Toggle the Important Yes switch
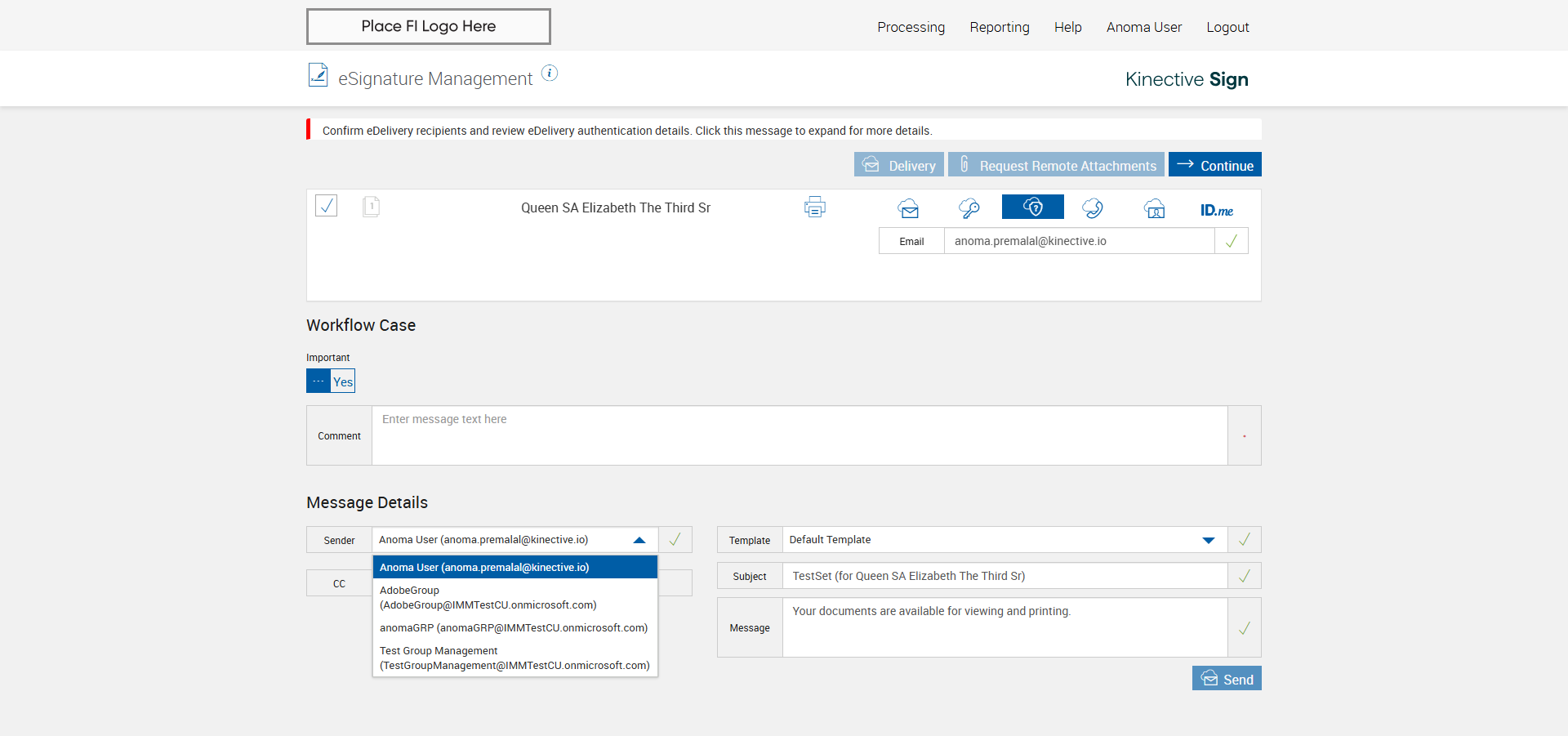1568x736 pixels. (331, 381)
